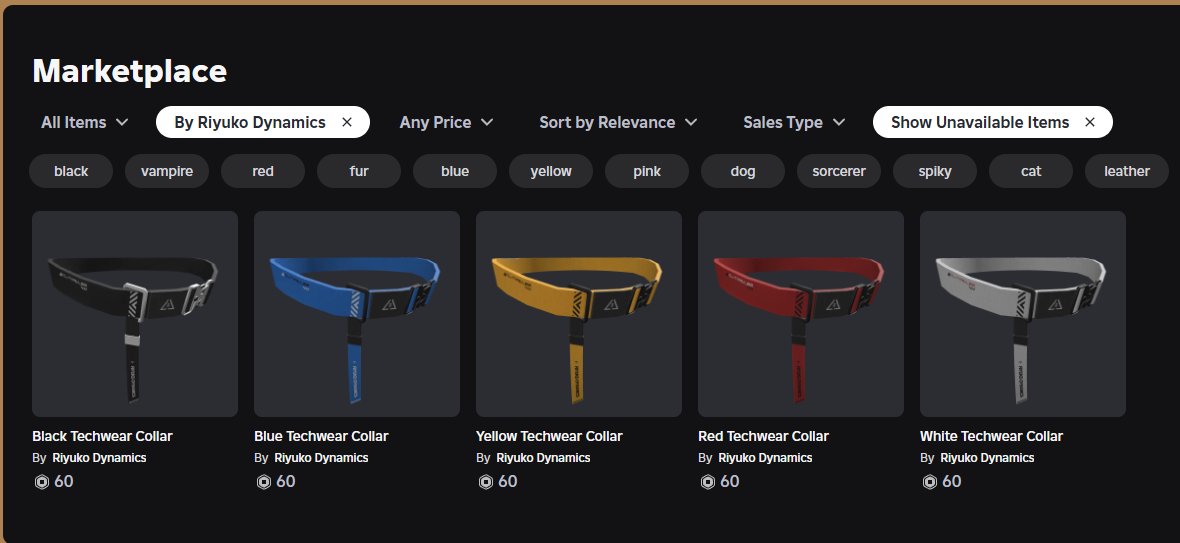1180x543 pixels.
Task: Open the Sort by Relevance dropdown
Action: pyautogui.click(x=619, y=123)
